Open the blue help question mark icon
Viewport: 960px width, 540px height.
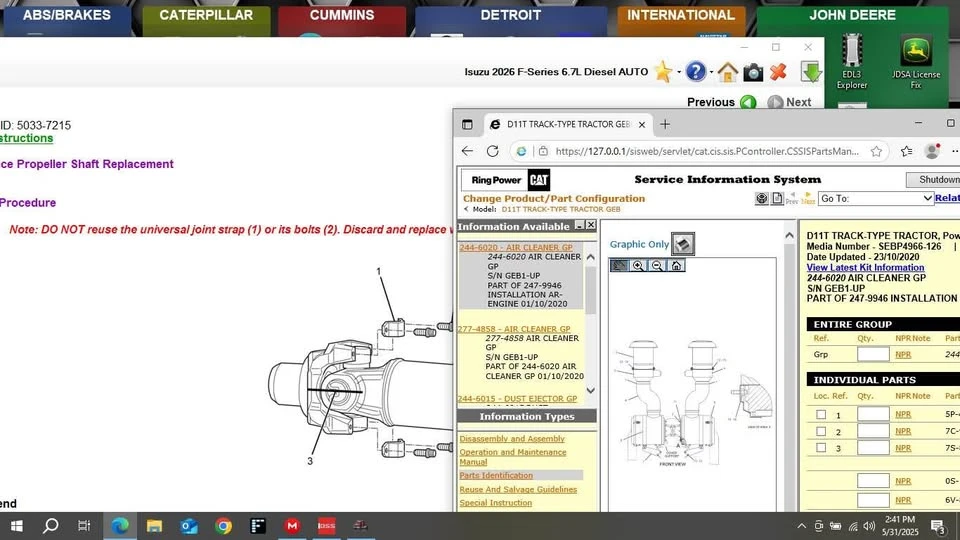point(696,72)
